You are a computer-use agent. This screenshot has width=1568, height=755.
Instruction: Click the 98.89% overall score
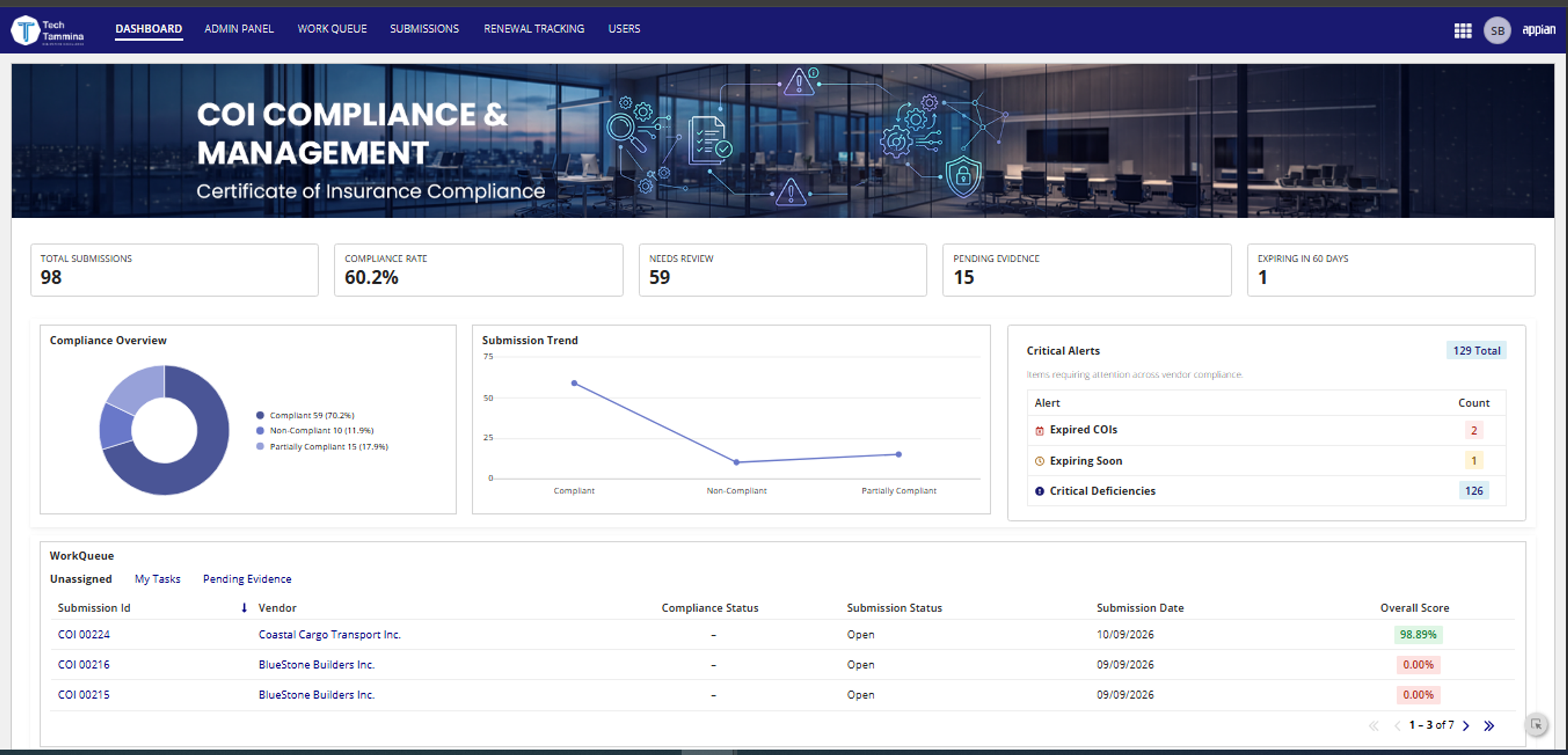[x=1418, y=635]
